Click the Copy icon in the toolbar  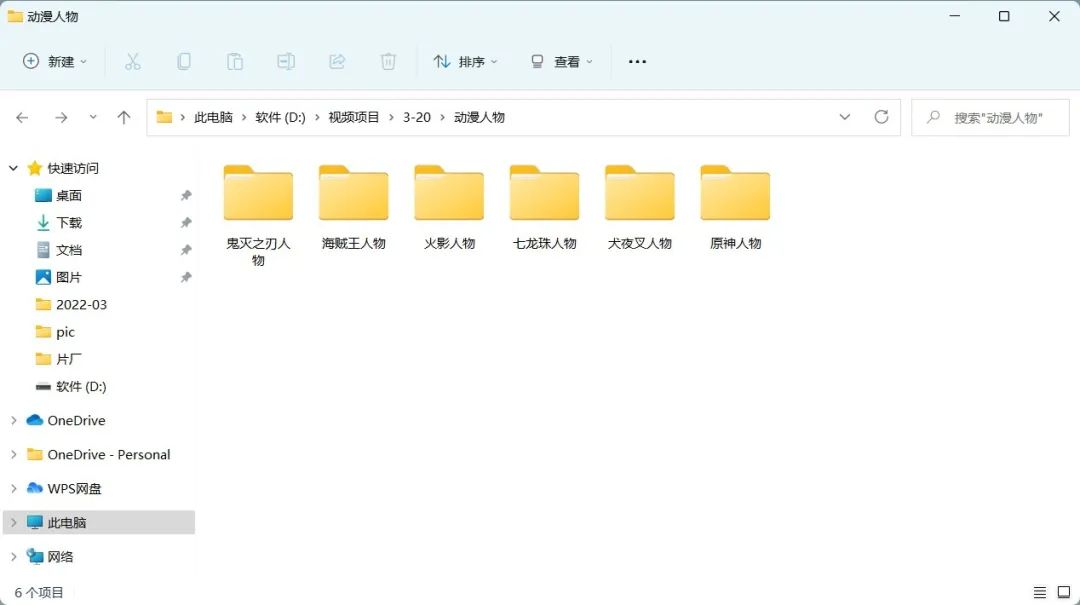(x=184, y=61)
